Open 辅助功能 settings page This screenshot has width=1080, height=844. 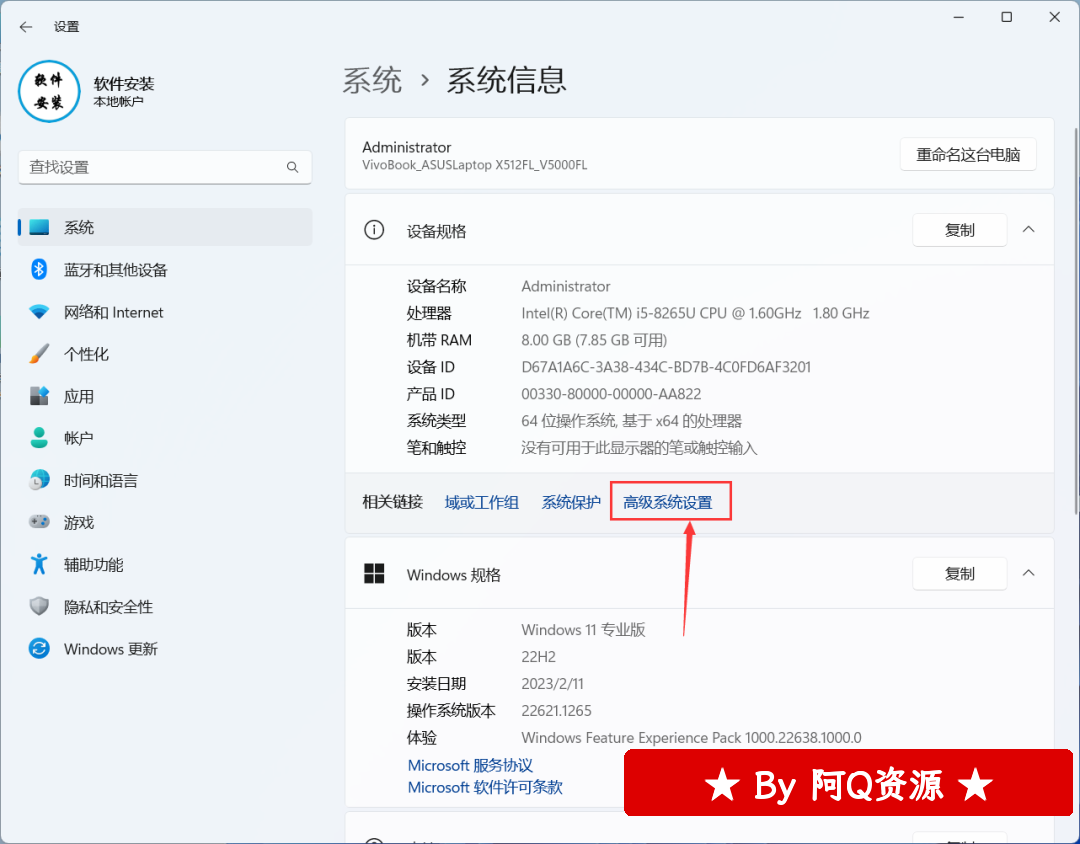click(165, 564)
